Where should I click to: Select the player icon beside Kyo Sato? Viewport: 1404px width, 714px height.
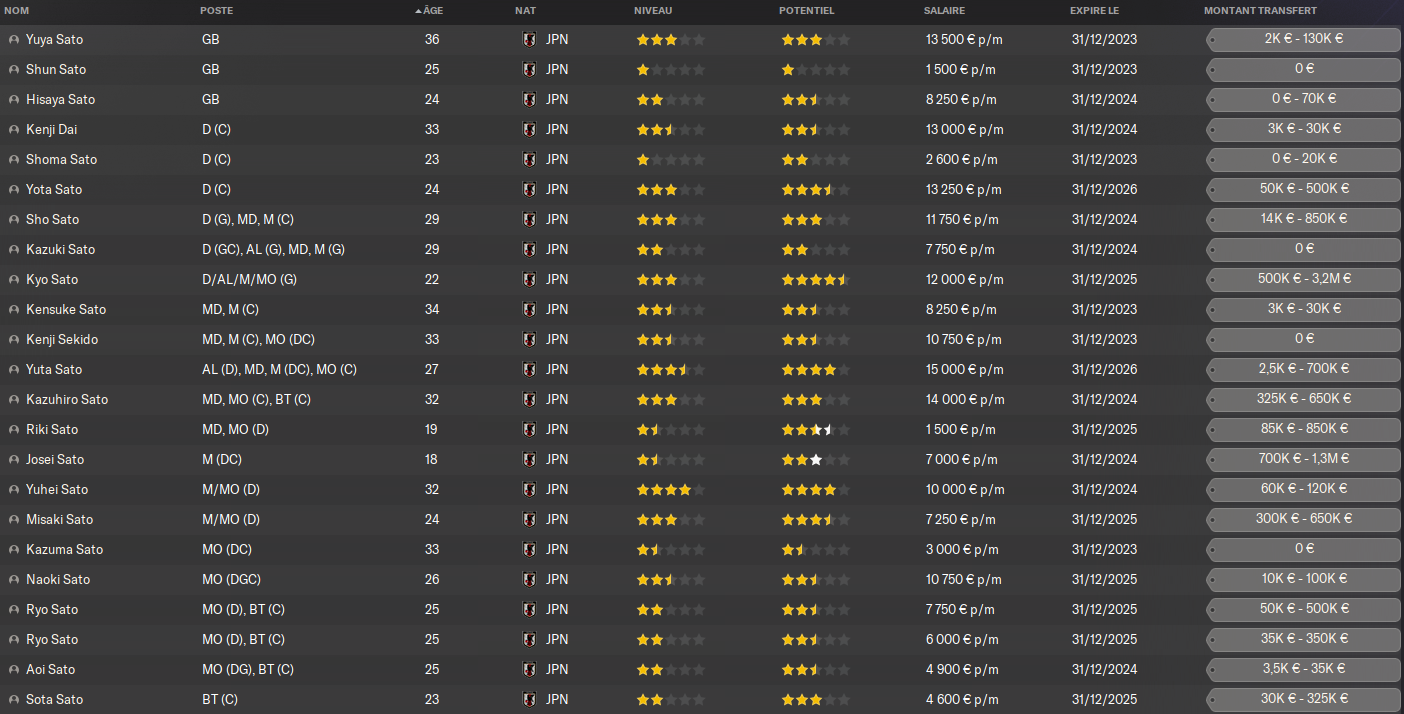14,280
